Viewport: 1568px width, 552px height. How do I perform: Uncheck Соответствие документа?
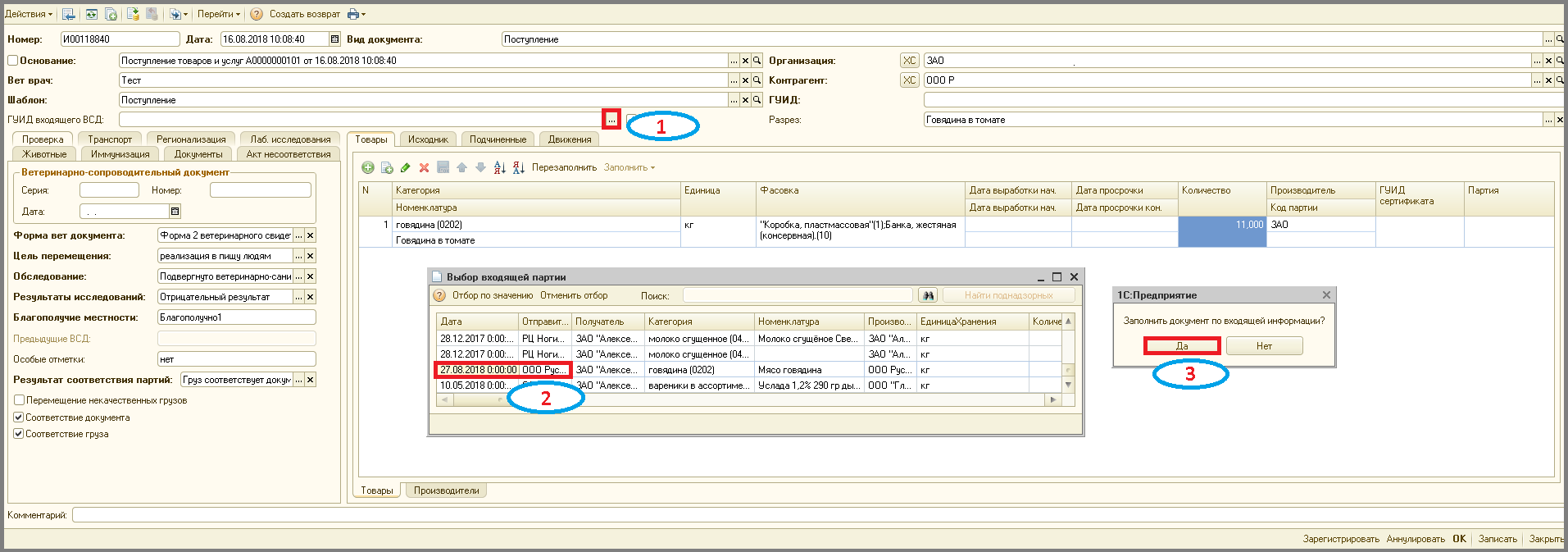point(18,417)
